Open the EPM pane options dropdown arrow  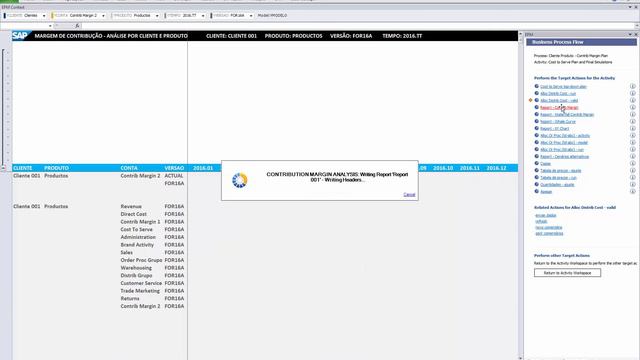pos(630,34)
